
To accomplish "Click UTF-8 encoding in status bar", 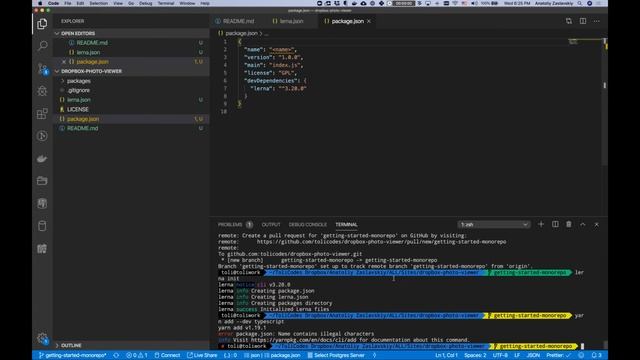I will click(x=500, y=355).
